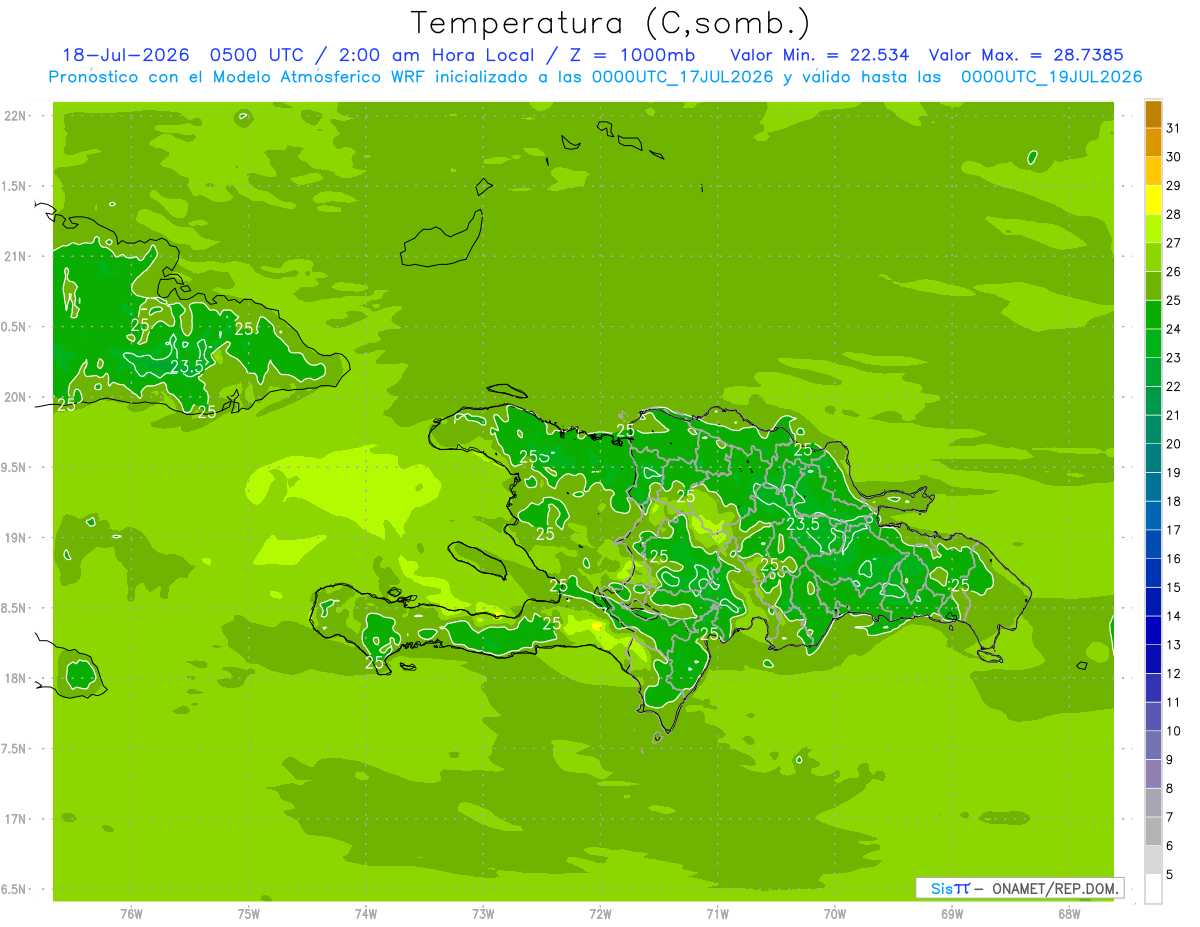Image resolution: width=1200 pixels, height=927 pixels.
Task: Click the '76W' longitude axis label
Action: pyautogui.click(x=131, y=914)
